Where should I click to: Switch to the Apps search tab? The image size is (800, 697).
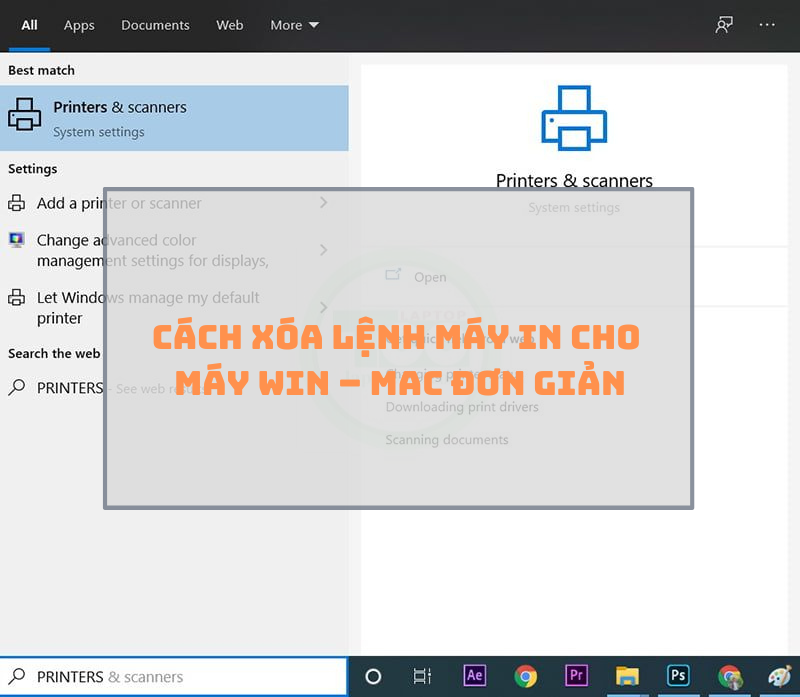coord(79,25)
